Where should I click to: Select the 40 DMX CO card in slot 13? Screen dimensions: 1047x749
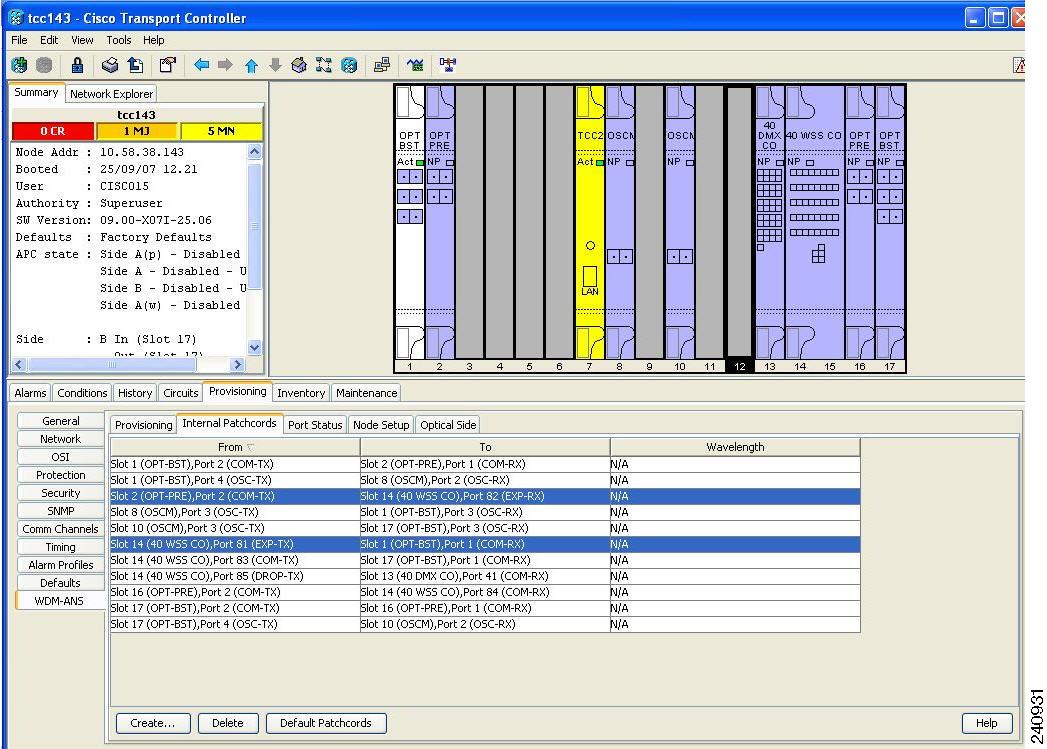pyautogui.click(x=770, y=222)
